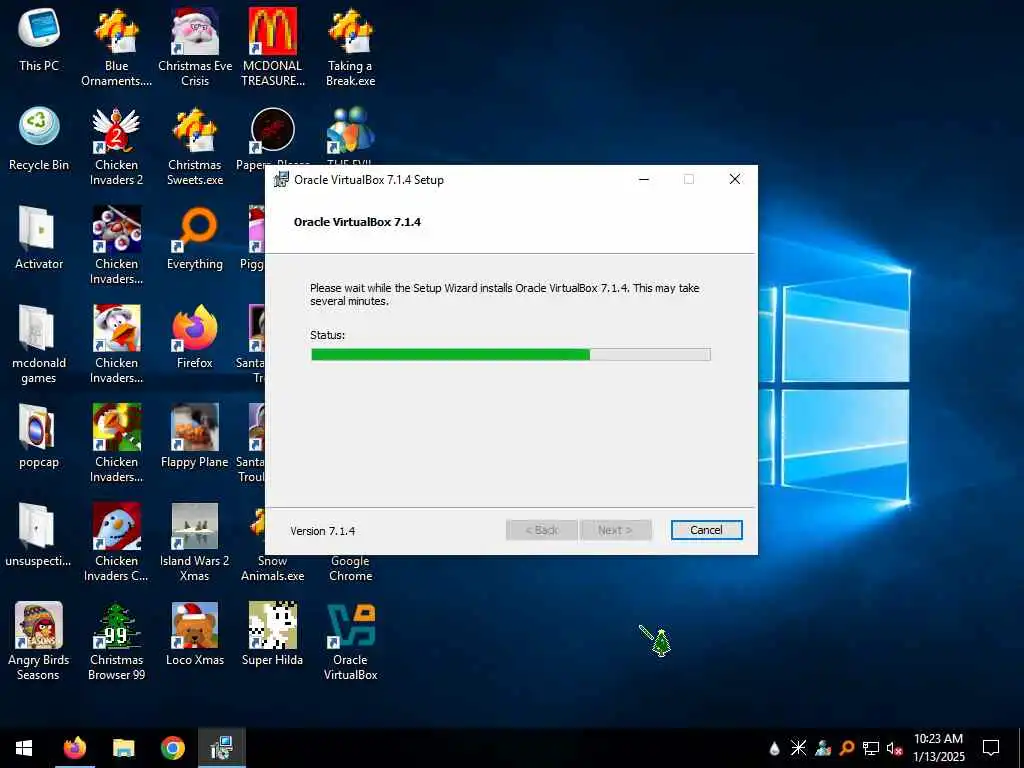Select the Oracle VirtualBox desktop shortcut
Viewport: 1024px width, 768px height.
[351, 641]
